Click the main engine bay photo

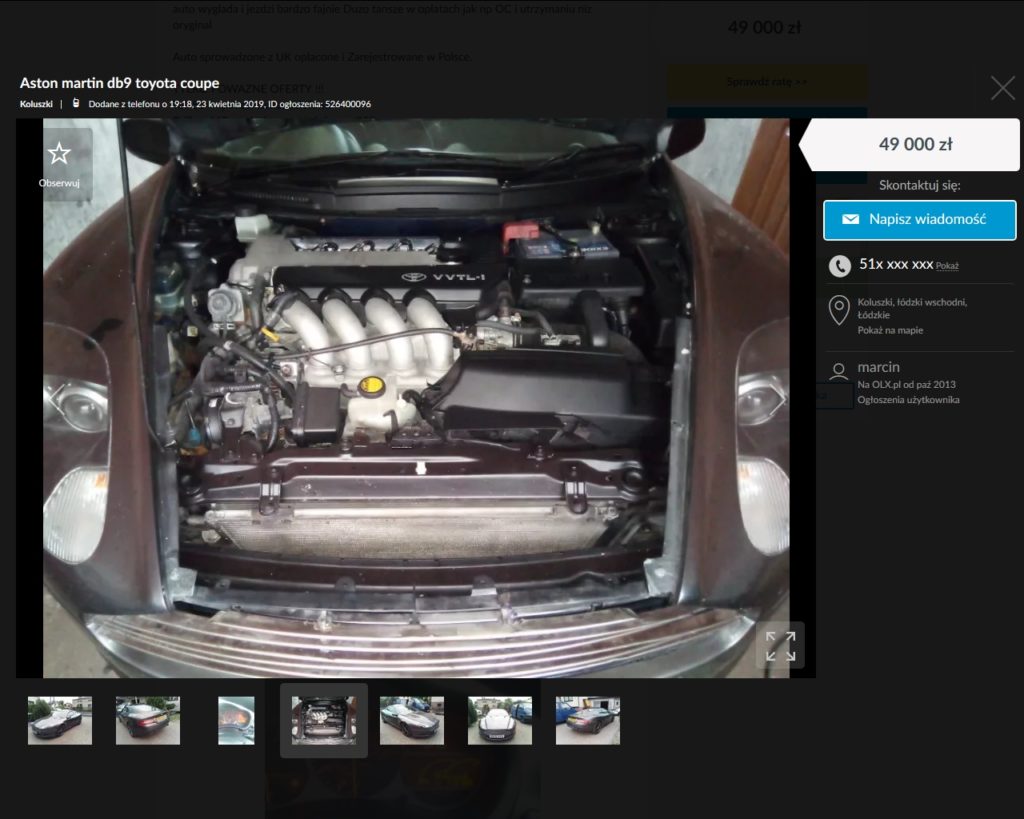(416, 398)
